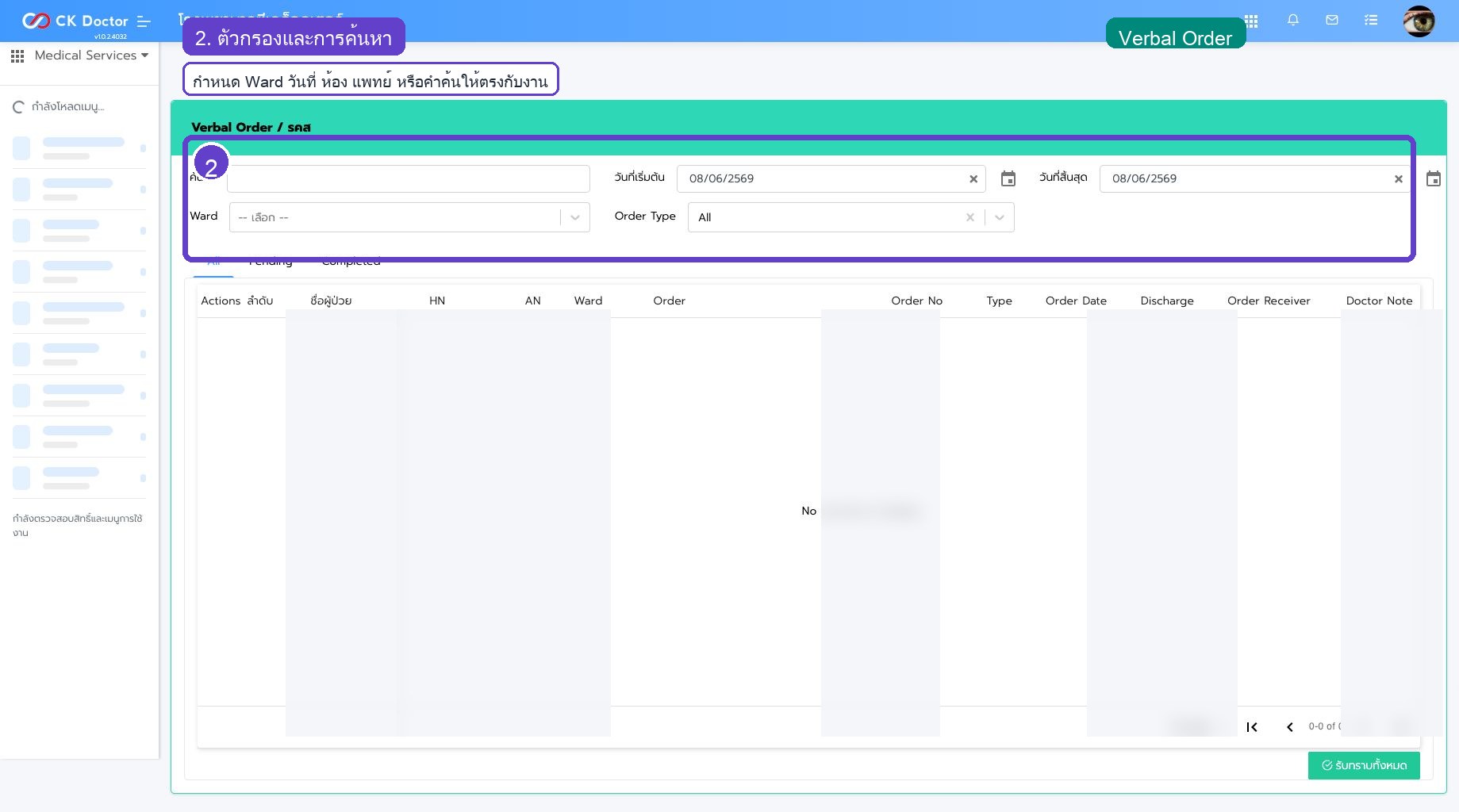Click the รับทราบทั้งหมด acknowledge all button
Screen dimensions: 1459x812
(1364, 765)
